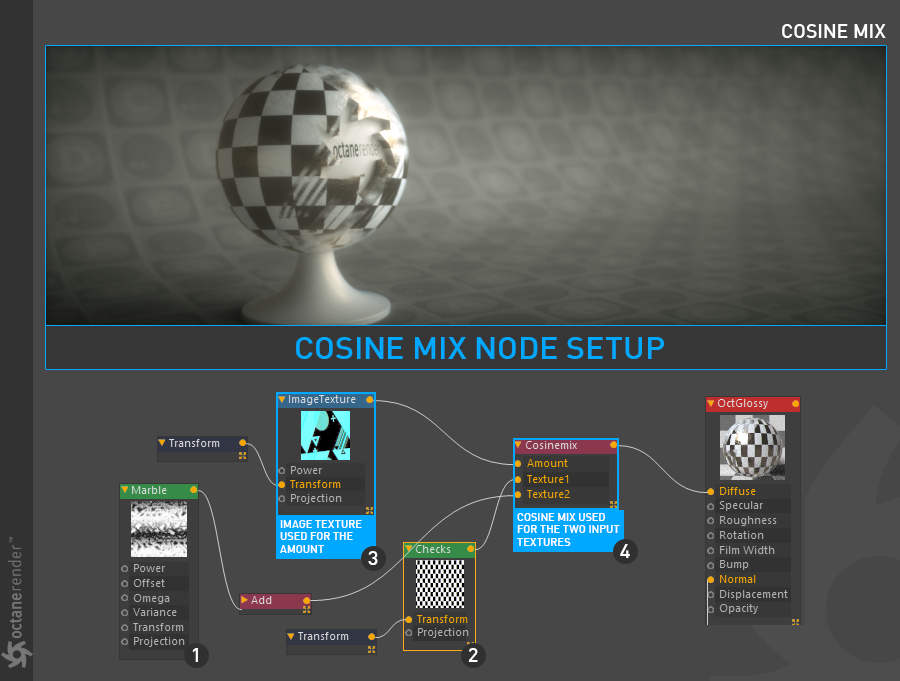900x681 pixels.
Task: Select the upper Transform node title
Action: 194,443
